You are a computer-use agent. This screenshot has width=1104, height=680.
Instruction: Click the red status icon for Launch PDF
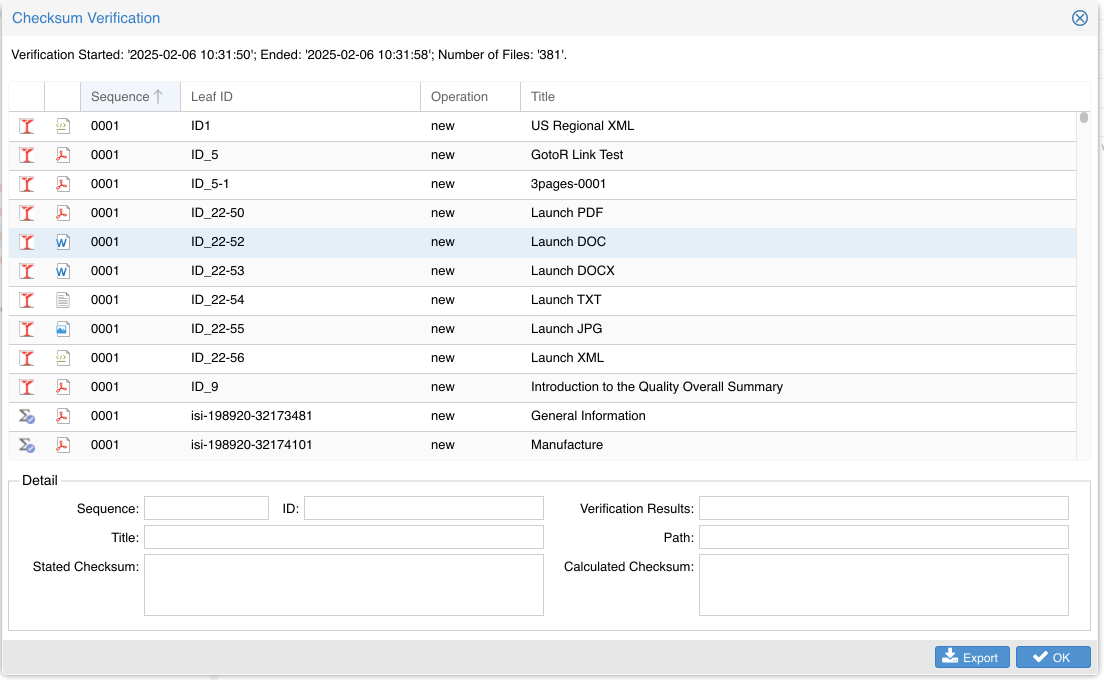pos(27,213)
